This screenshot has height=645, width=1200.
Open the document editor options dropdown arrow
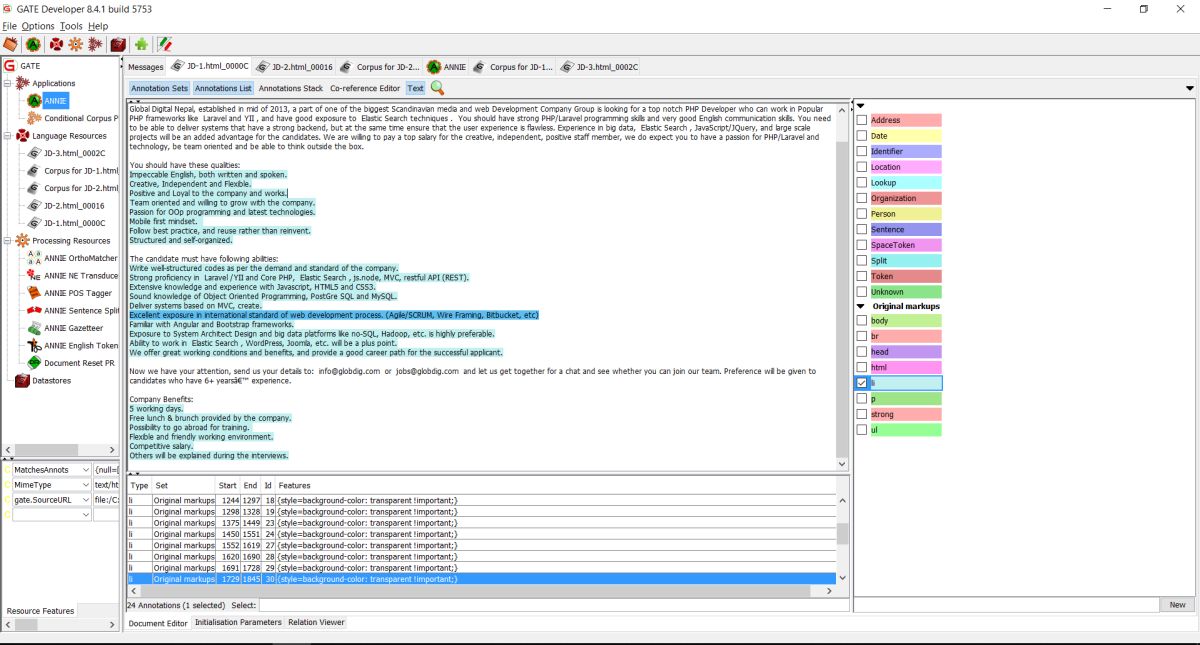pos(1189,88)
